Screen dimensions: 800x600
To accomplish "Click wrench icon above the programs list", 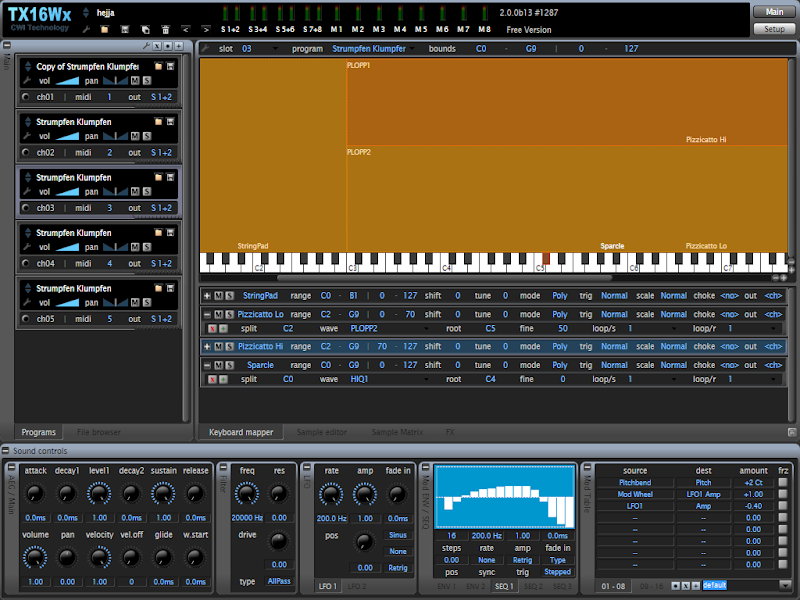I will point(147,46).
